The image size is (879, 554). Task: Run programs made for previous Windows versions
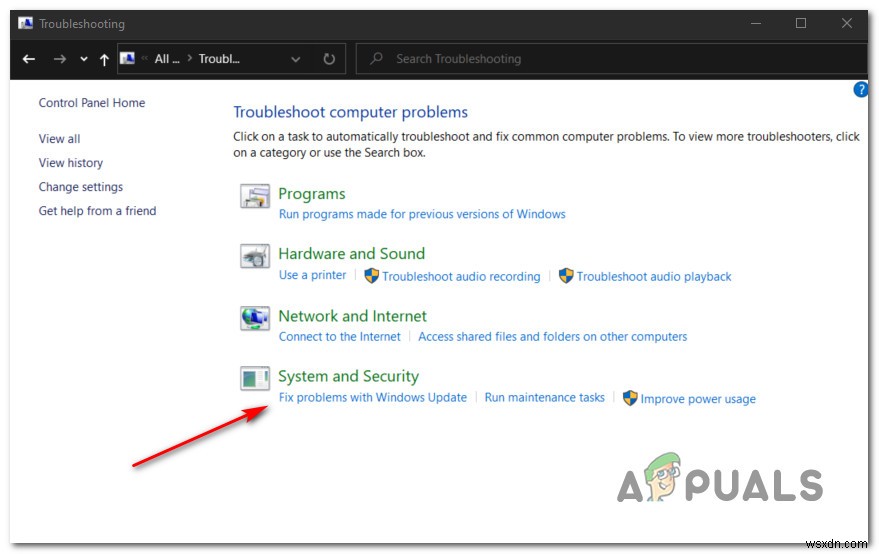click(422, 214)
